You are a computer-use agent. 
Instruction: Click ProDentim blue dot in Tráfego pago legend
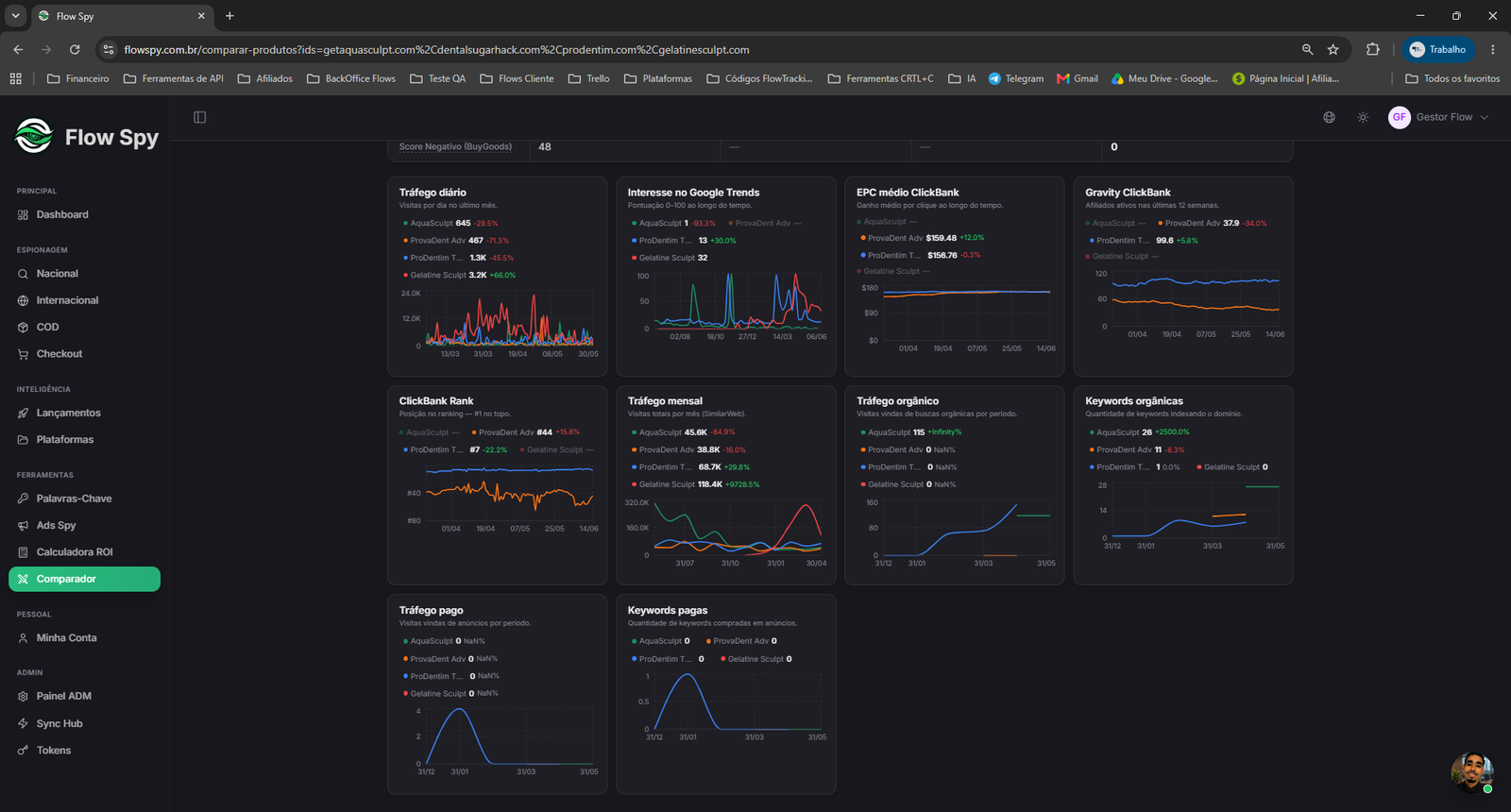[x=405, y=676]
